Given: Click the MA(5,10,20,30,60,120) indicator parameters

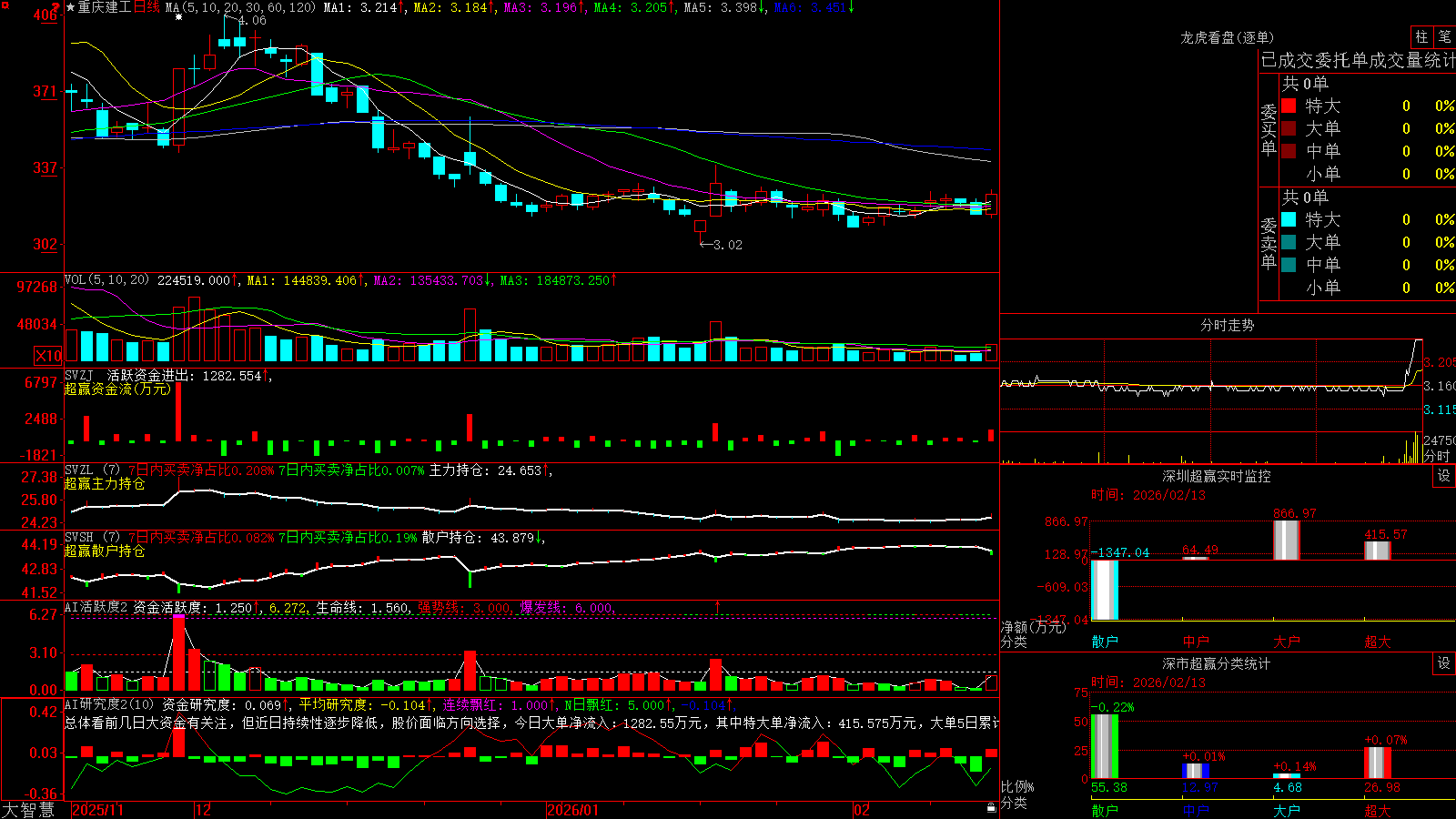Looking at the screenshot, I should coord(240,7).
